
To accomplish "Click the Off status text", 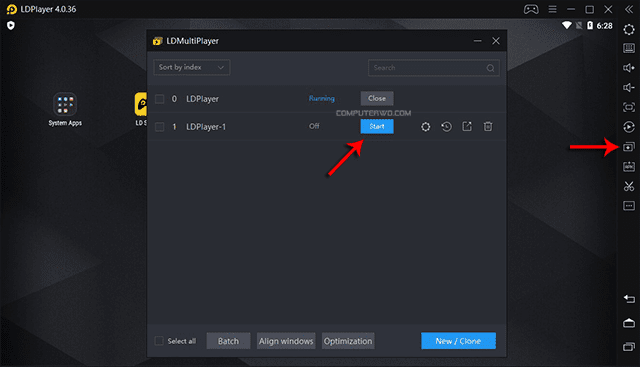I will coord(314,126).
